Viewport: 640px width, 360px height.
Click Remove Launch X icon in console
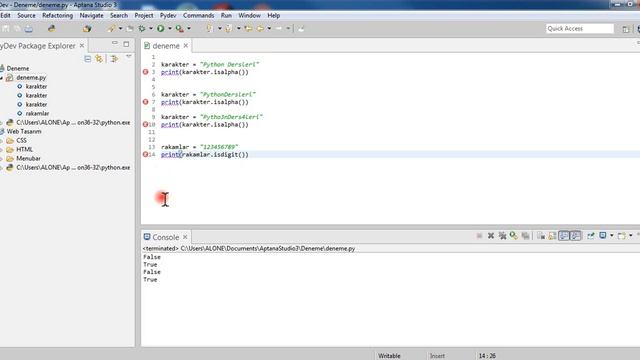[x=491, y=236]
